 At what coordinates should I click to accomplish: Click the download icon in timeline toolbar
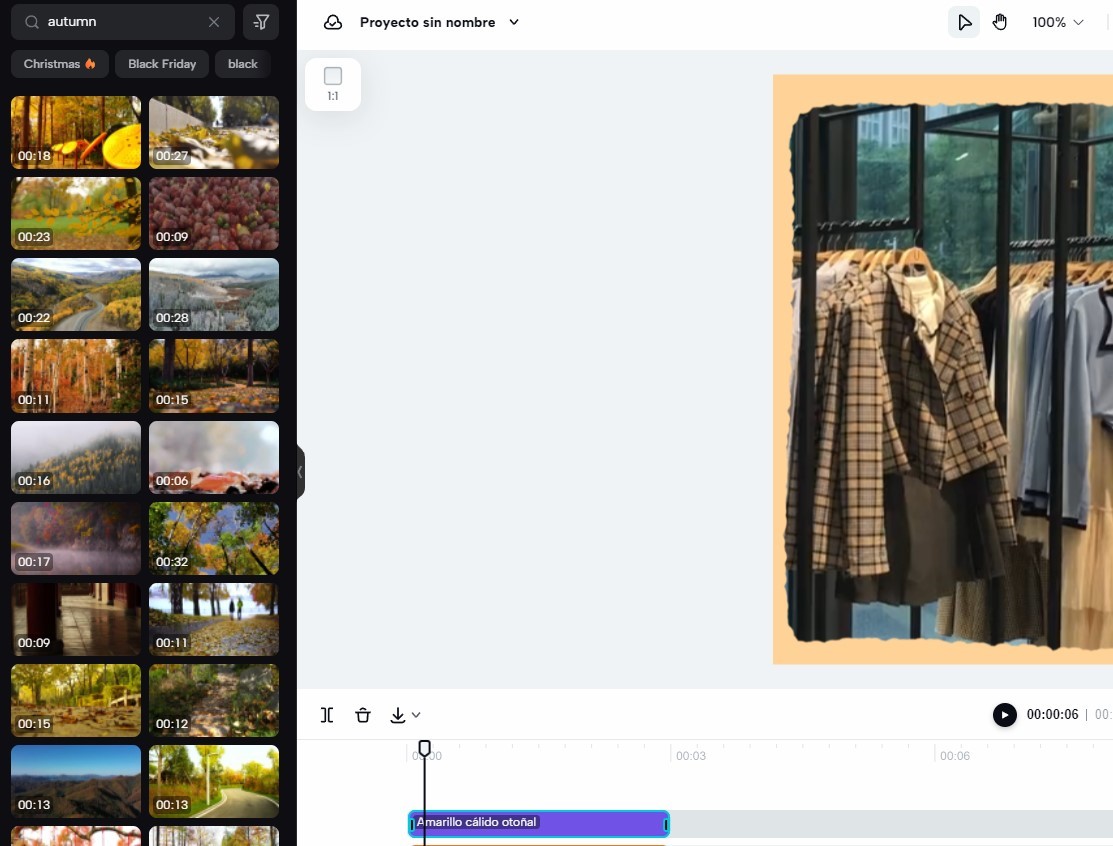tap(398, 715)
